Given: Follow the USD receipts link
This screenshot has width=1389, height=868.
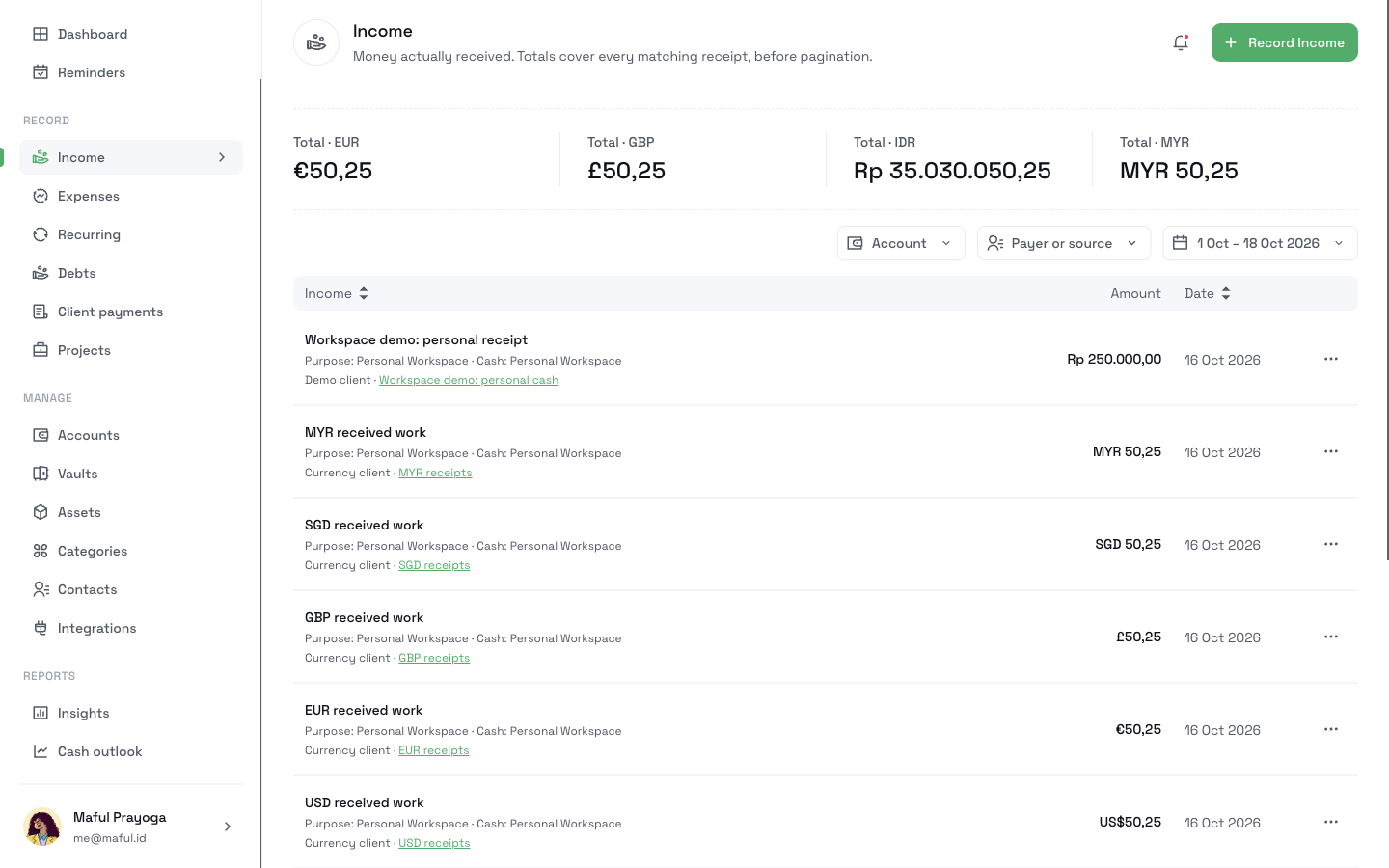Looking at the screenshot, I should (434, 843).
